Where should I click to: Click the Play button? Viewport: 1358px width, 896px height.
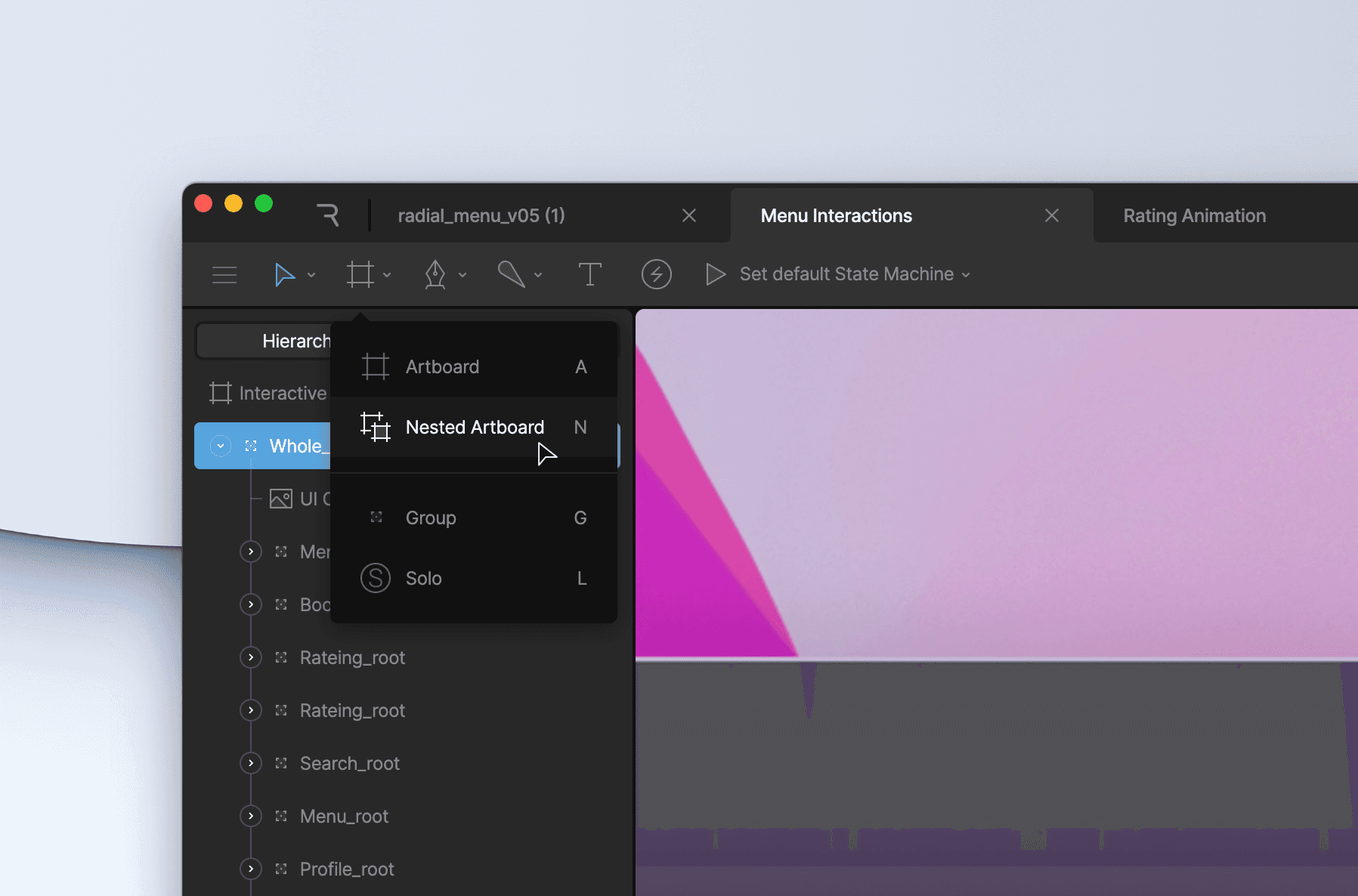(x=715, y=273)
